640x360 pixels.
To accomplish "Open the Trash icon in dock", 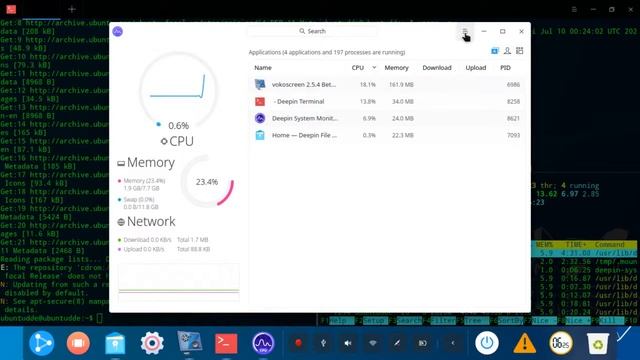I will 598,343.
